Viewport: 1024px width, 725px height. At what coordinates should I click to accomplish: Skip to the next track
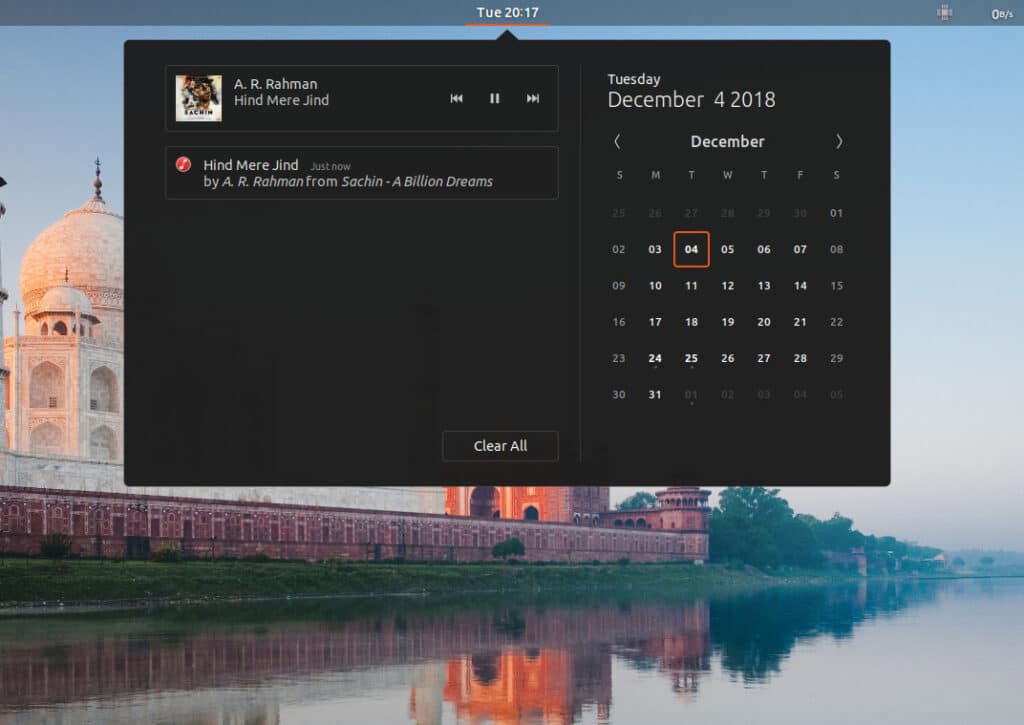pyautogui.click(x=533, y=98)
